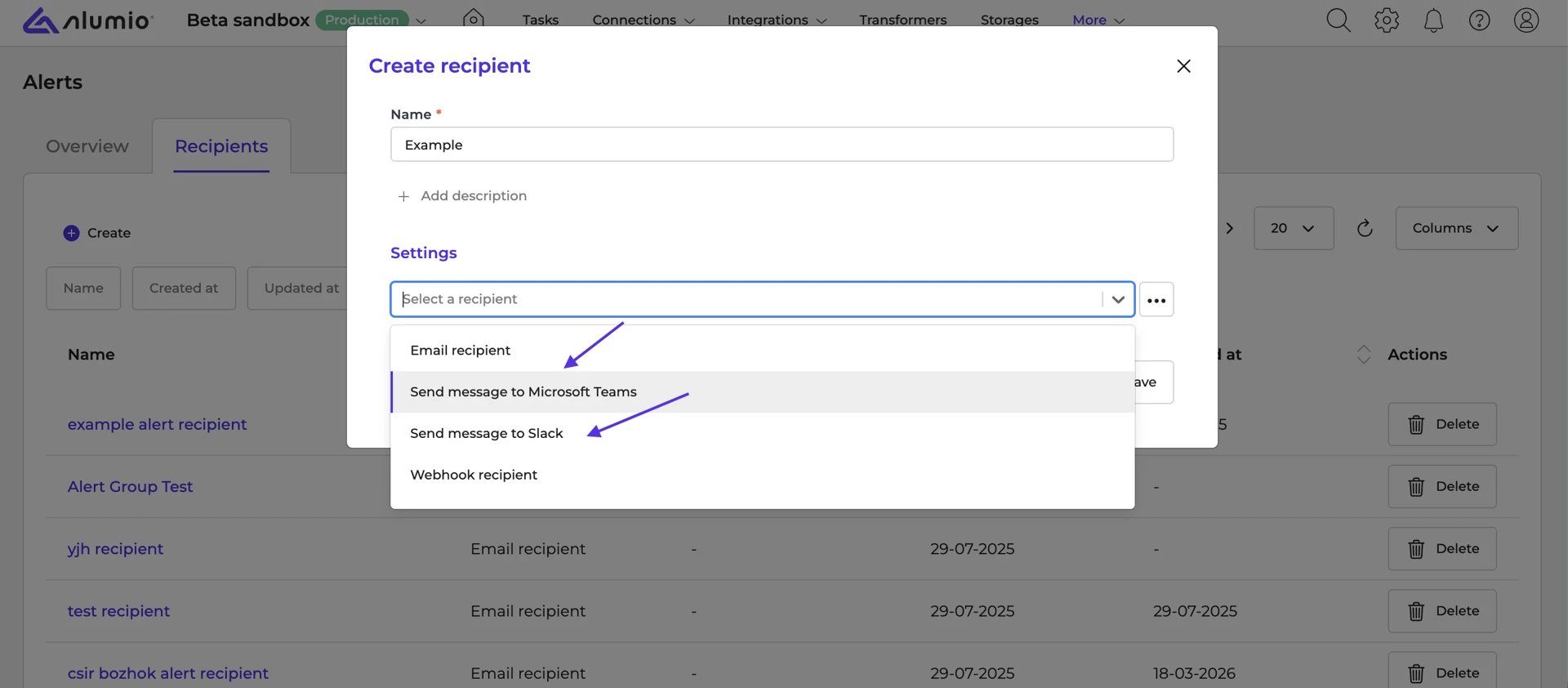
Task: Click the Name column header
Action: point(91,355)
